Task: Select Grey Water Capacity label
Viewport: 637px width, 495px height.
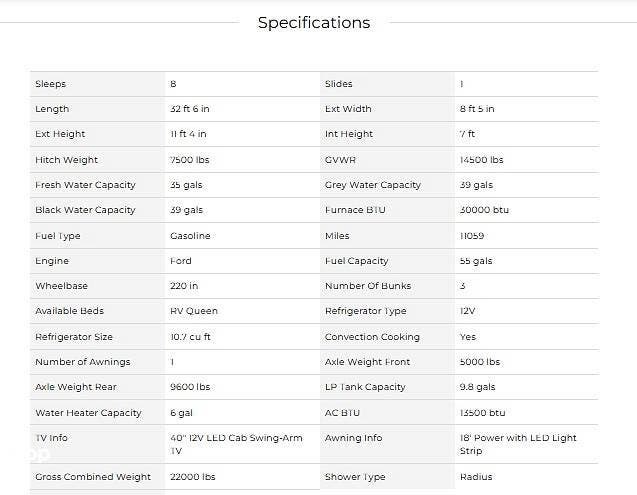Action: pos(373,185)
